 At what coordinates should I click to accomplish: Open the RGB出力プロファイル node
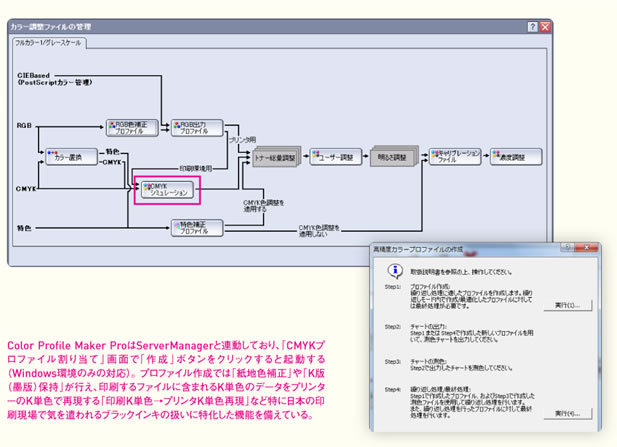(197, 128)
